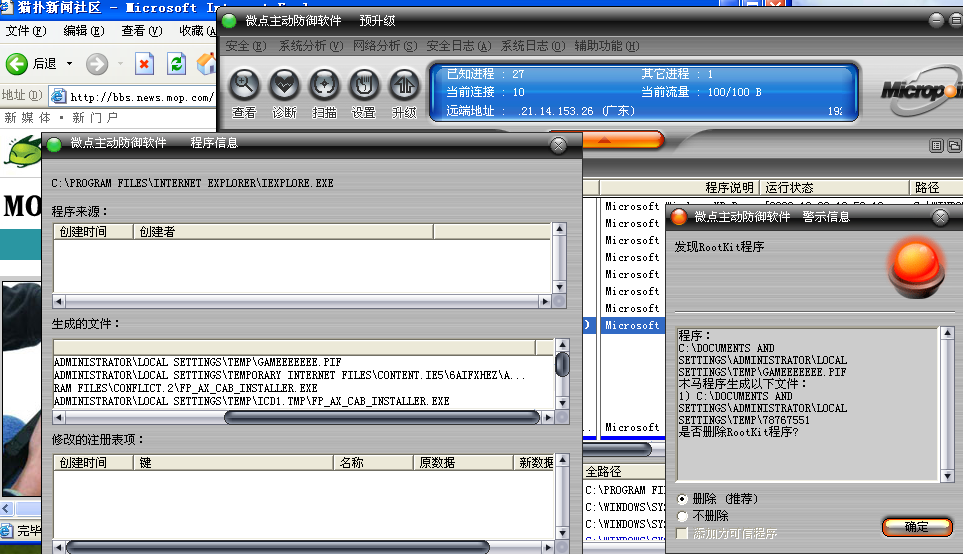
Task: Click the green orb in main window title bar
Action: (x=229, y=21)
